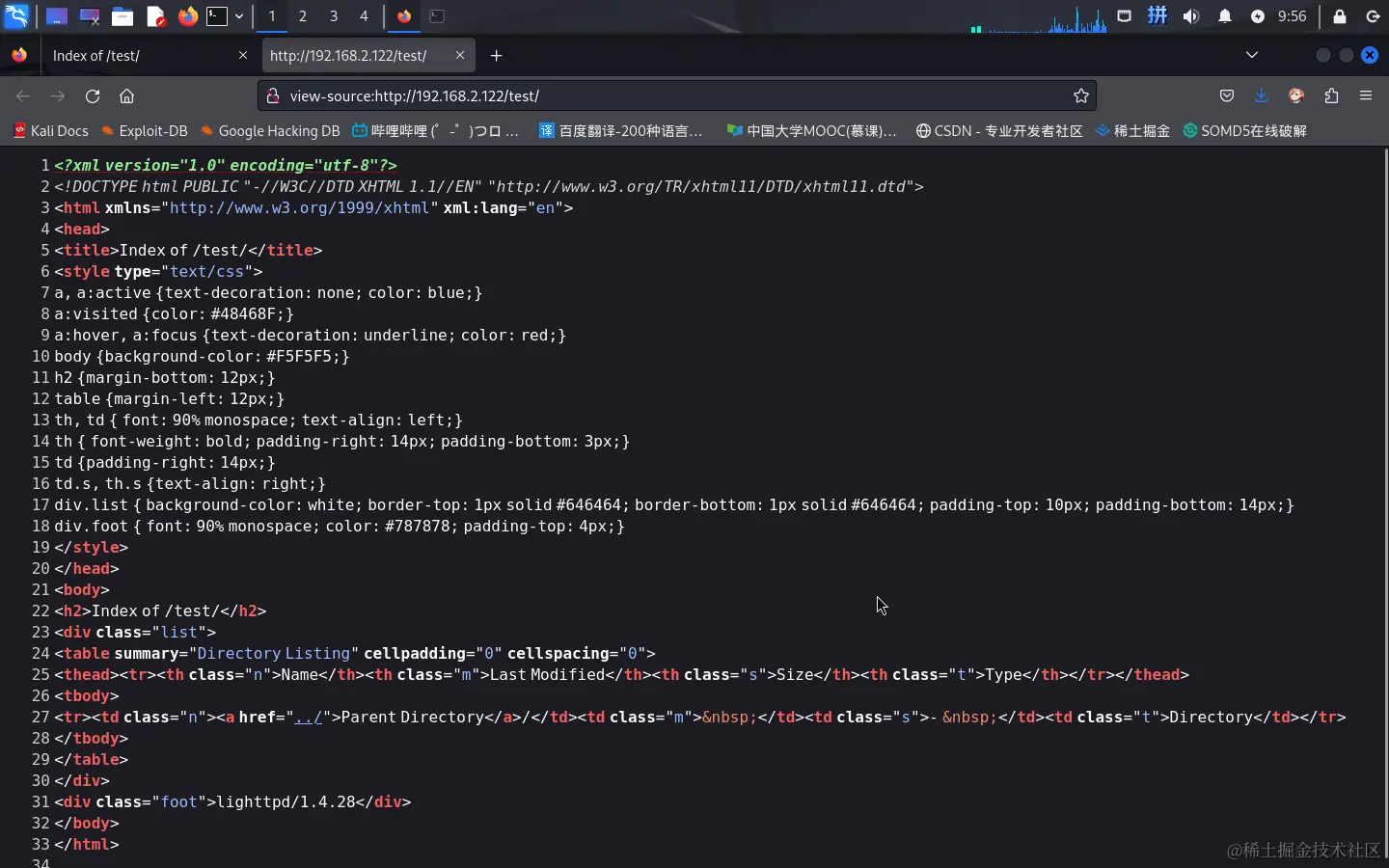Viewport: 1389px width, 868px height.
Task: Open the Kali applications menu icon
Action: (16, 15)
